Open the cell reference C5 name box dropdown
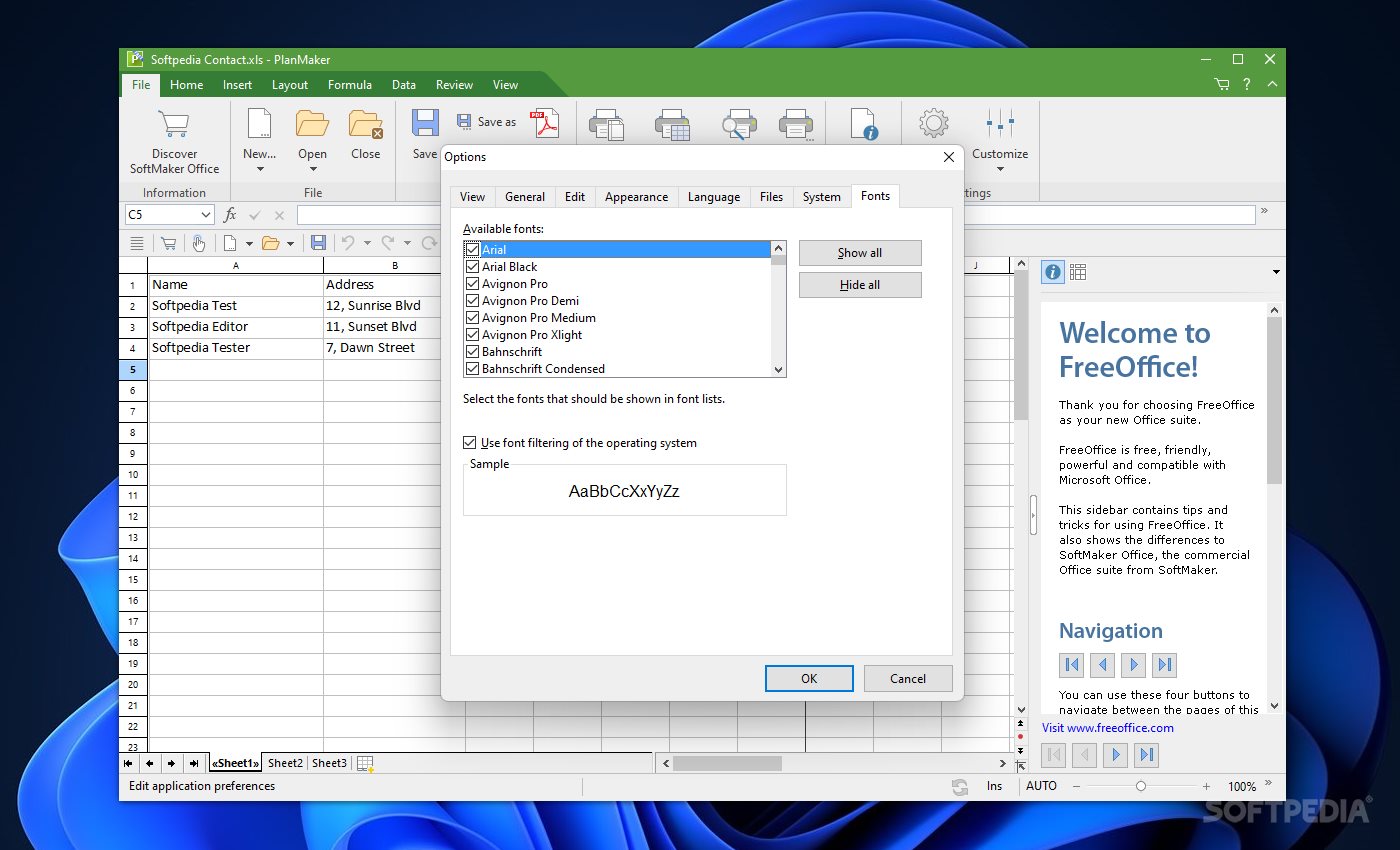 206,215
